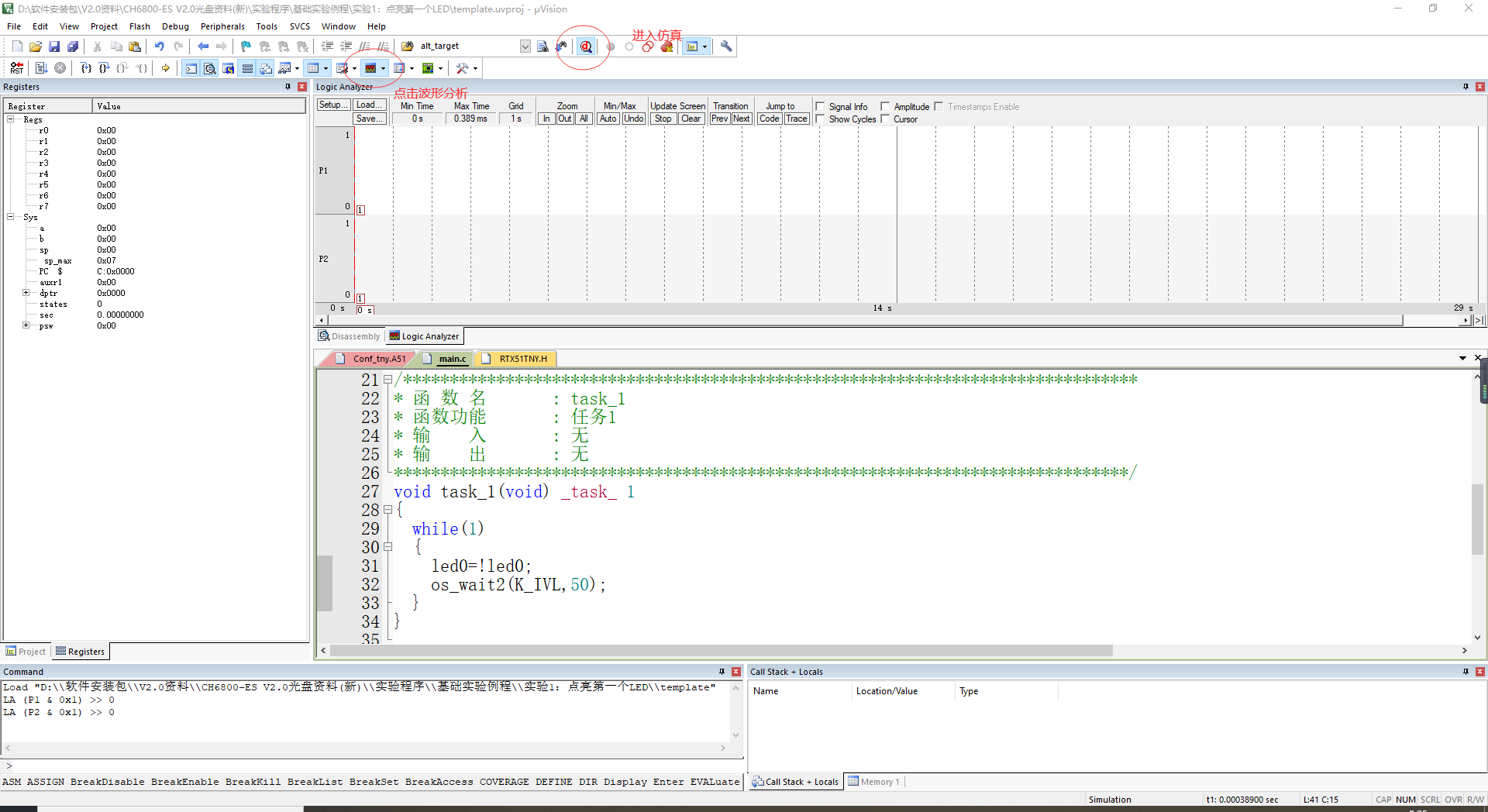This screenshot has height=812, width=1488.
Task: Collapse the Regs tree node
Action: 11,119
